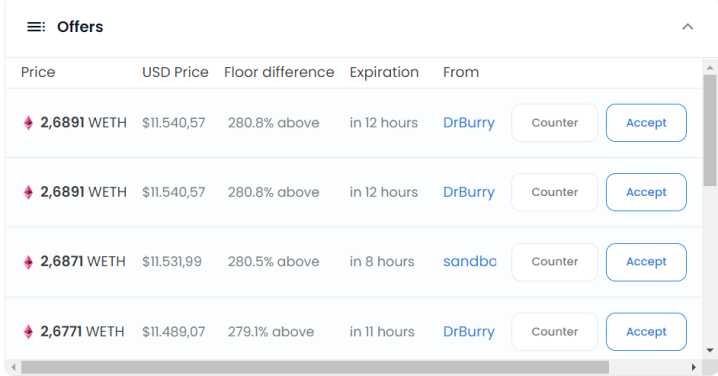Click the Offers section title

(80, 27)
